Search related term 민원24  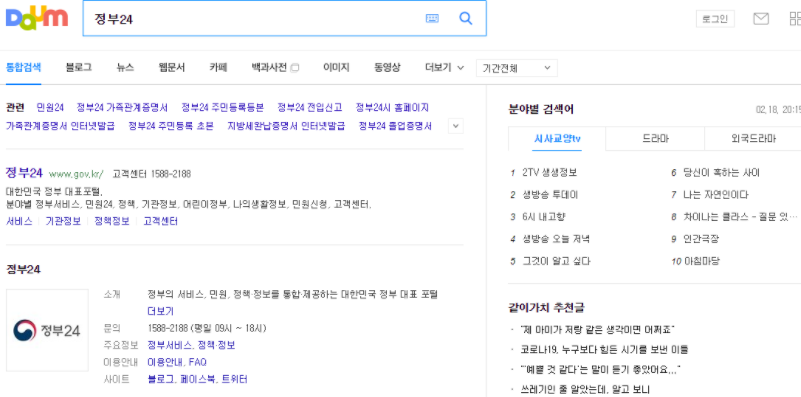[50, 107]
